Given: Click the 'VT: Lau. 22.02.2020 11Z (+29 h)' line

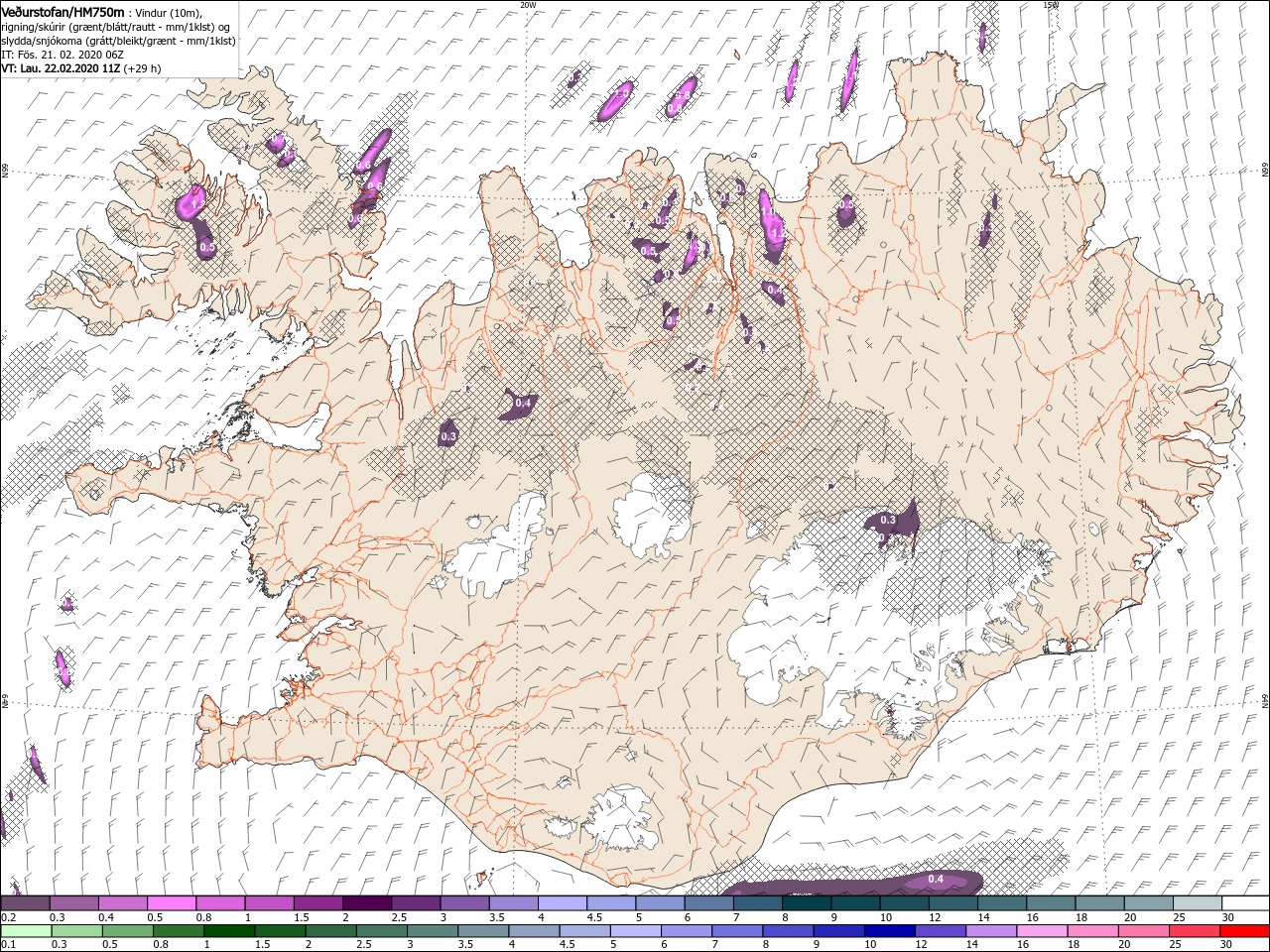Looking at the screenshot, I should [x=81, y=68].
